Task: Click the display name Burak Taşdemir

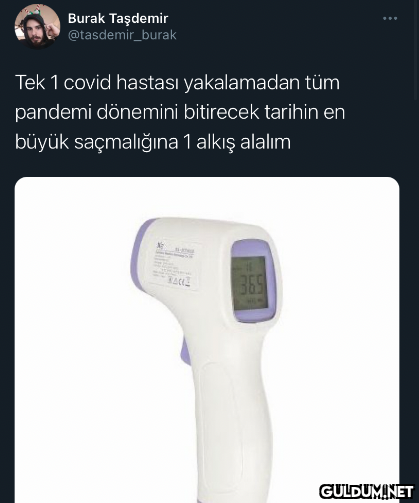Action: tap(118, 19)
